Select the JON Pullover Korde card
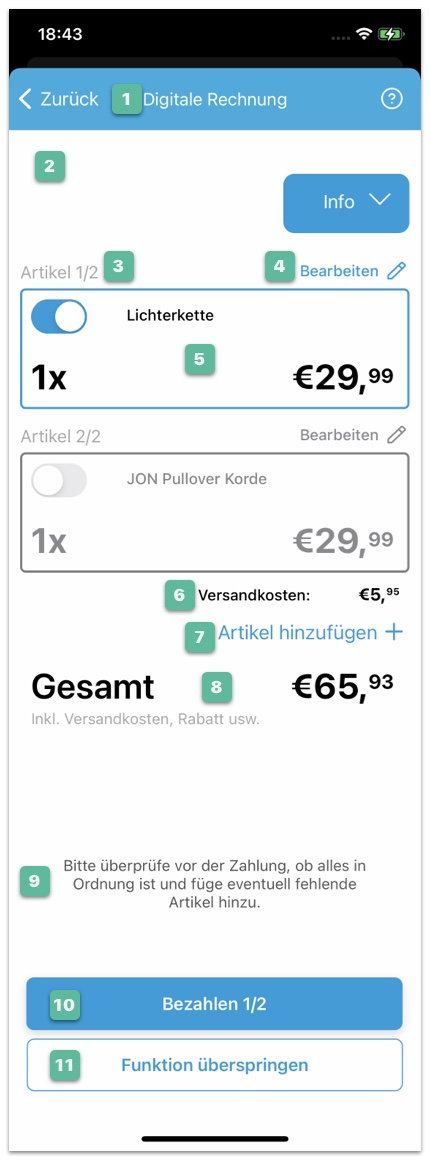This screenshot has width=430, height=1160. 215,513
